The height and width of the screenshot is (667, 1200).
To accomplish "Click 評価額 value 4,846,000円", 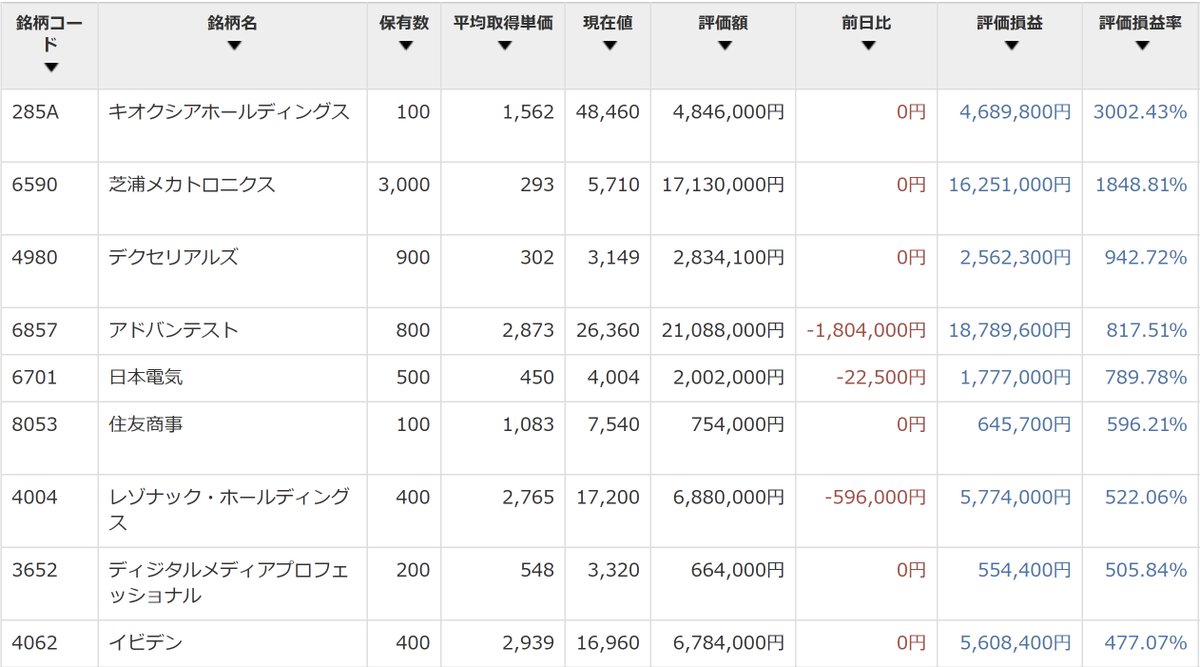I will (729, 112).
